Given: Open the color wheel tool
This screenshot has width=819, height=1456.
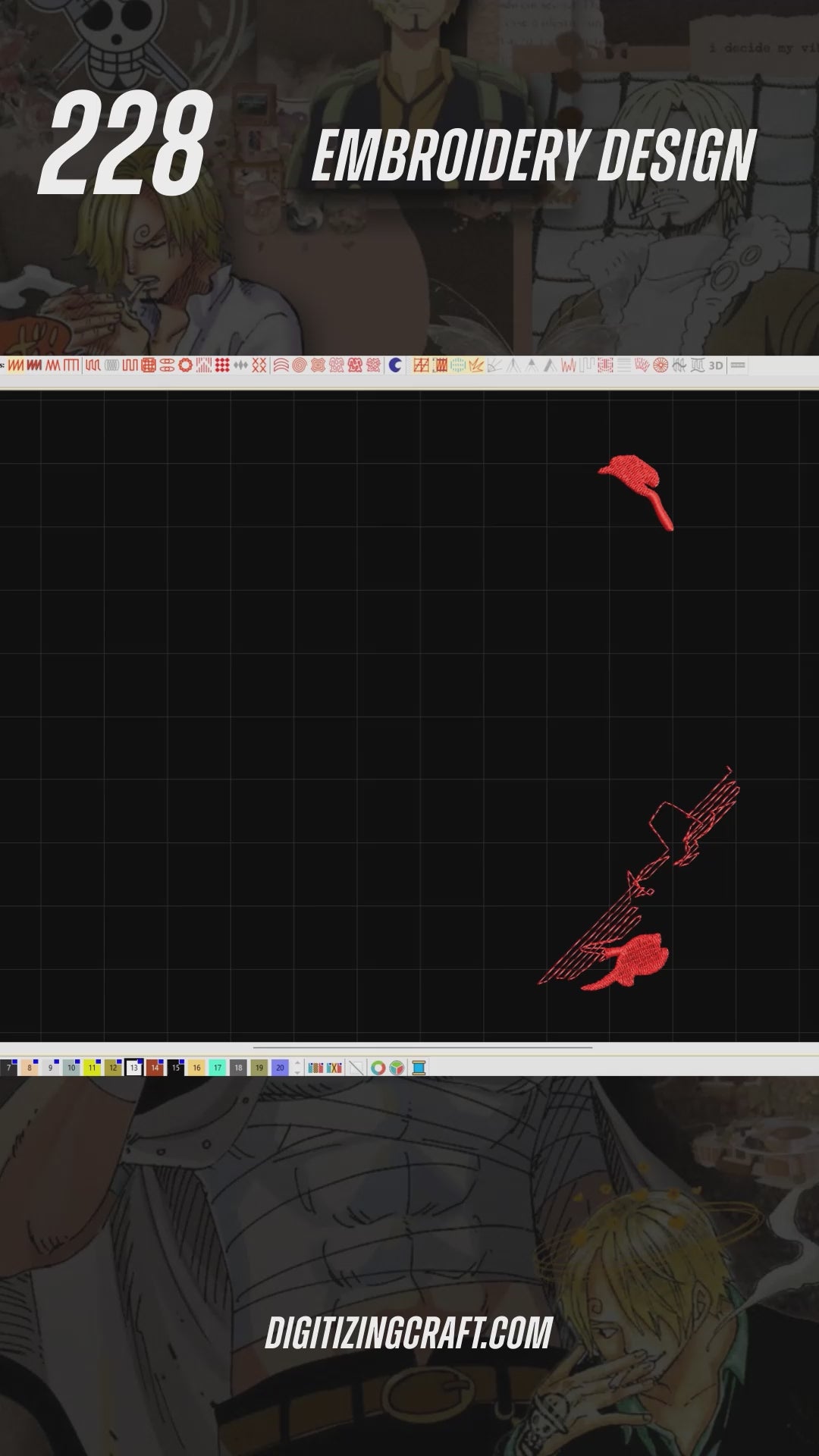Looking at the screenshot, I should (378, 1068).
